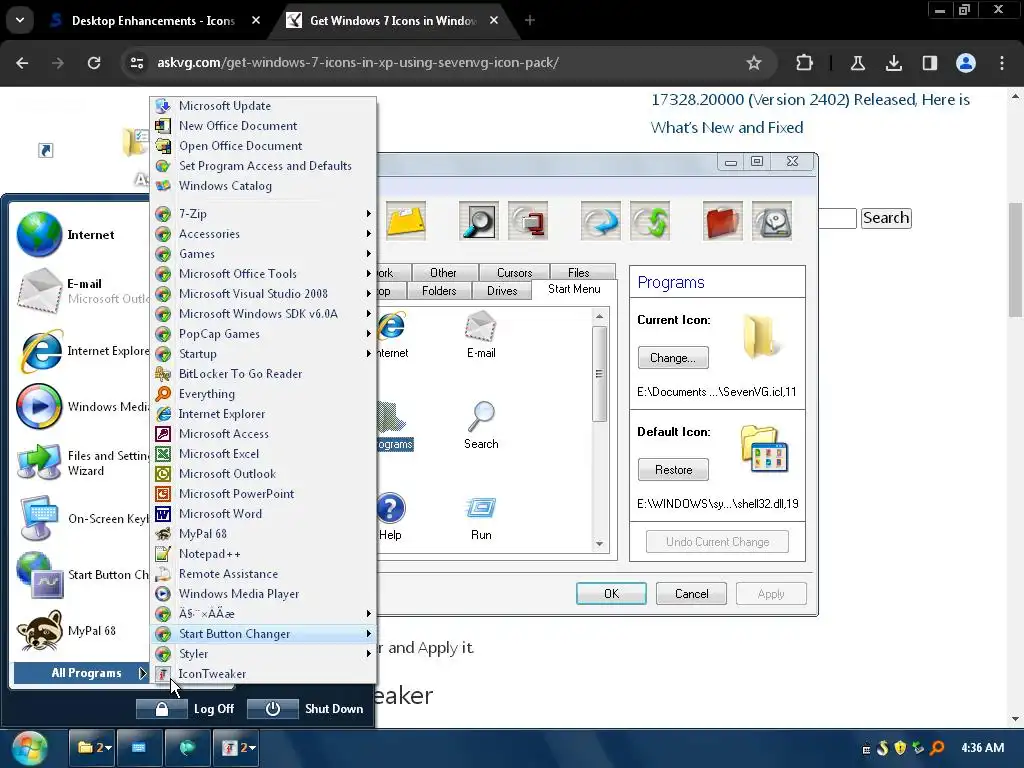The width and height of the screenshot is (1024, 768).
Task: Open All Programs in Start menu
Action: (82, 673)
